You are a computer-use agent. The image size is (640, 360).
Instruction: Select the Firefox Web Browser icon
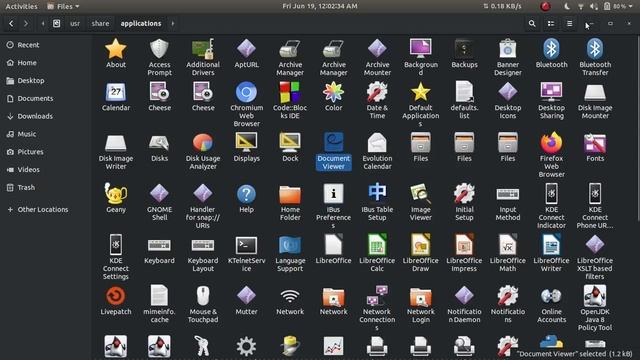pos(551,143)
